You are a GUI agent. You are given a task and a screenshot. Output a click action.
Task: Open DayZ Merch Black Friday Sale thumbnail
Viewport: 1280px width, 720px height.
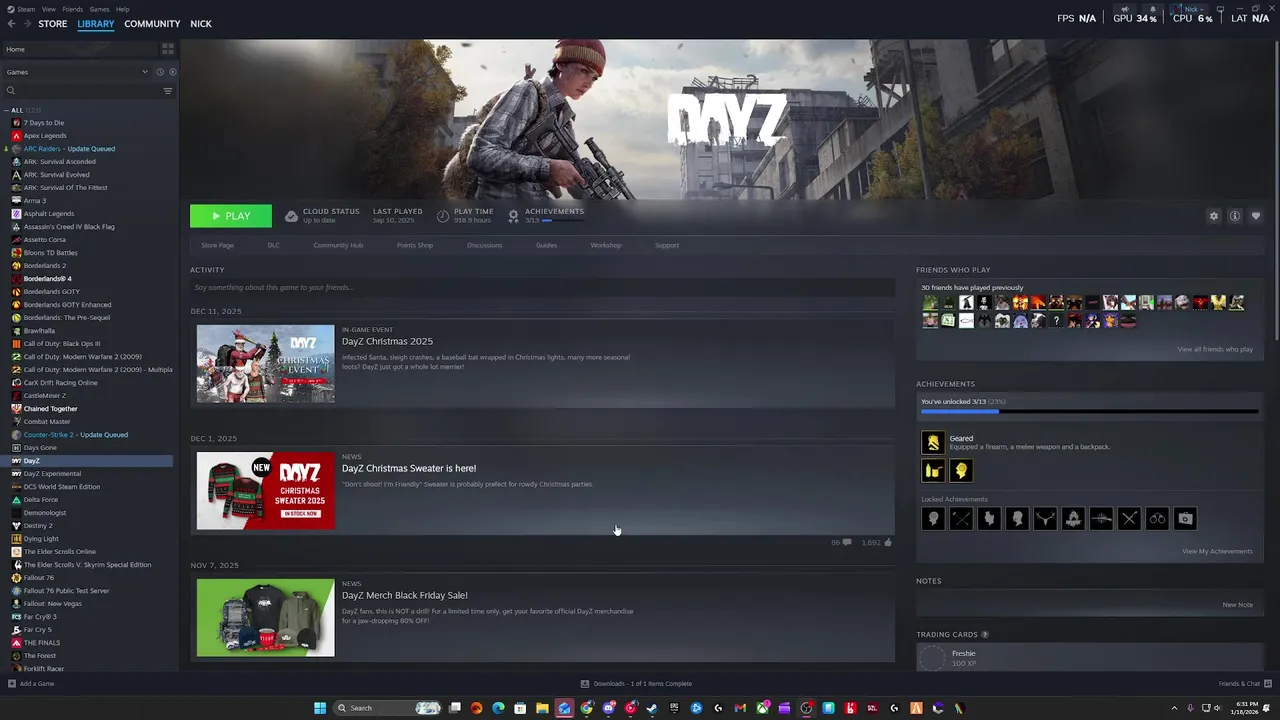tap(265, 617)
